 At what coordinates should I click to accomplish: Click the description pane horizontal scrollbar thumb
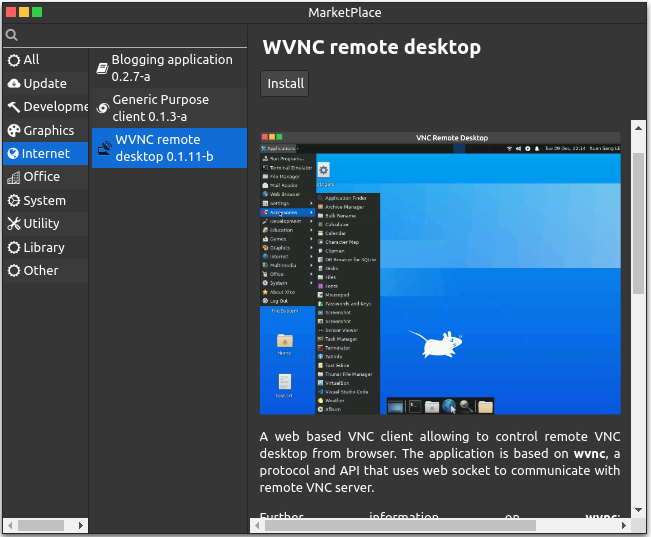[400, 525]
